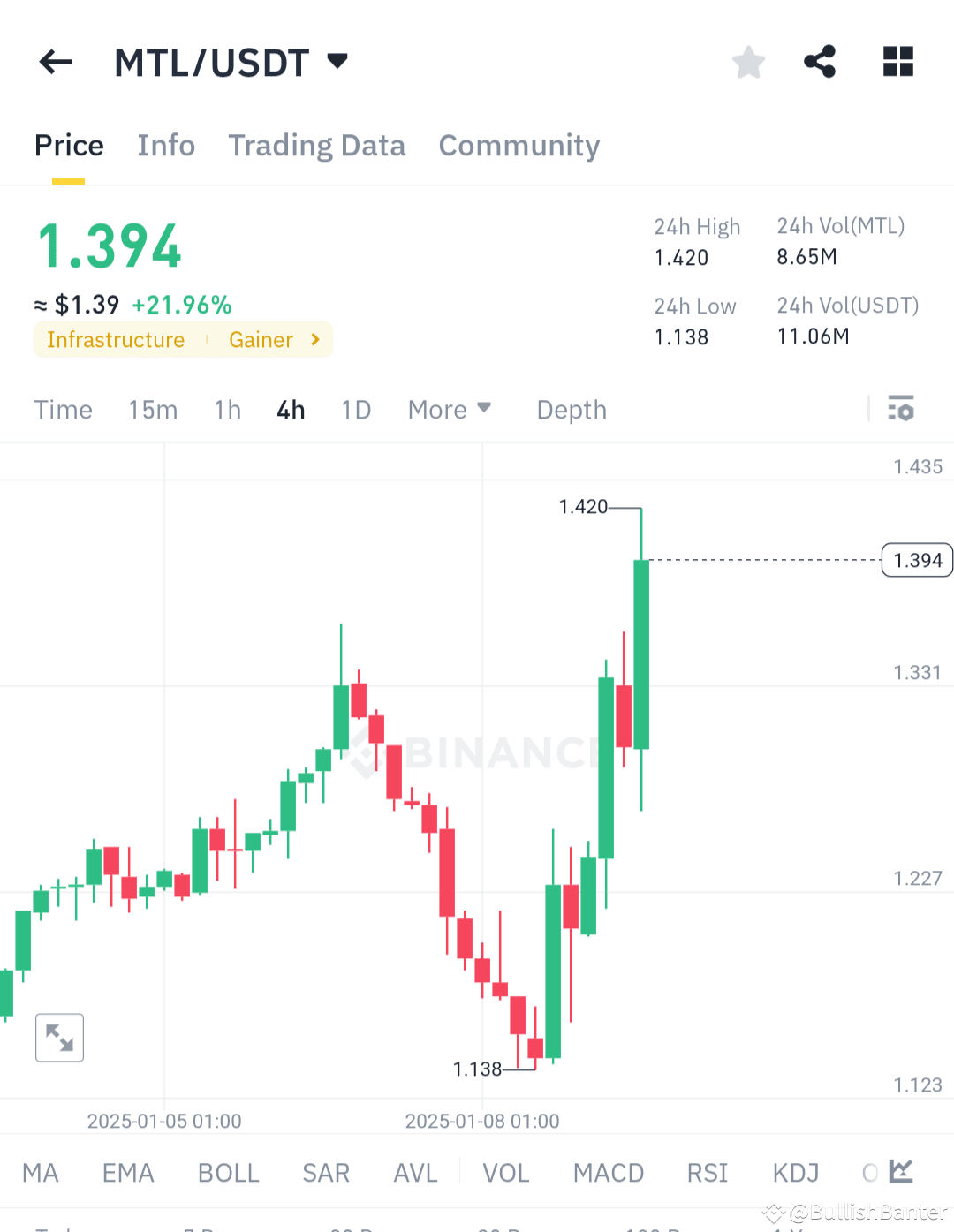Enable the VOL volume indicator
Image resolution: width=954 pixels, height=1232 pixels.
pos(505,1173)
